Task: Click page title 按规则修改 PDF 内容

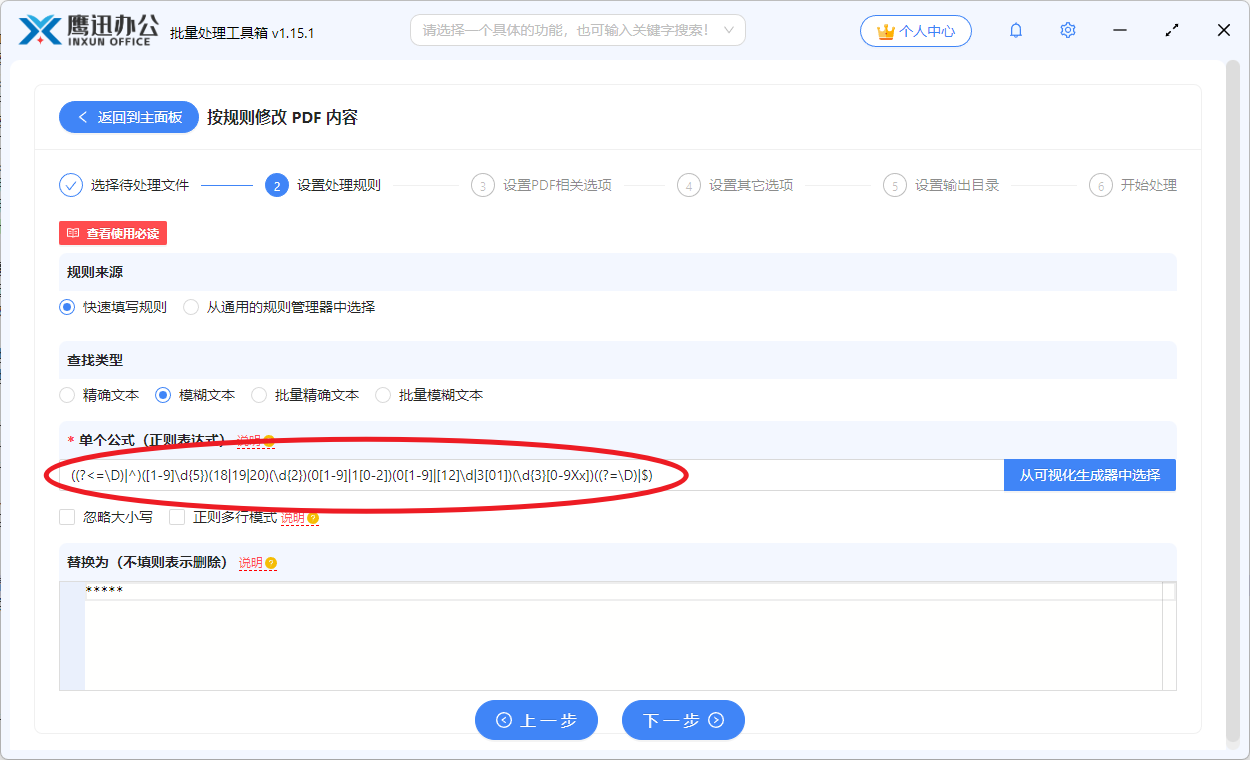Action: (282, 117)
